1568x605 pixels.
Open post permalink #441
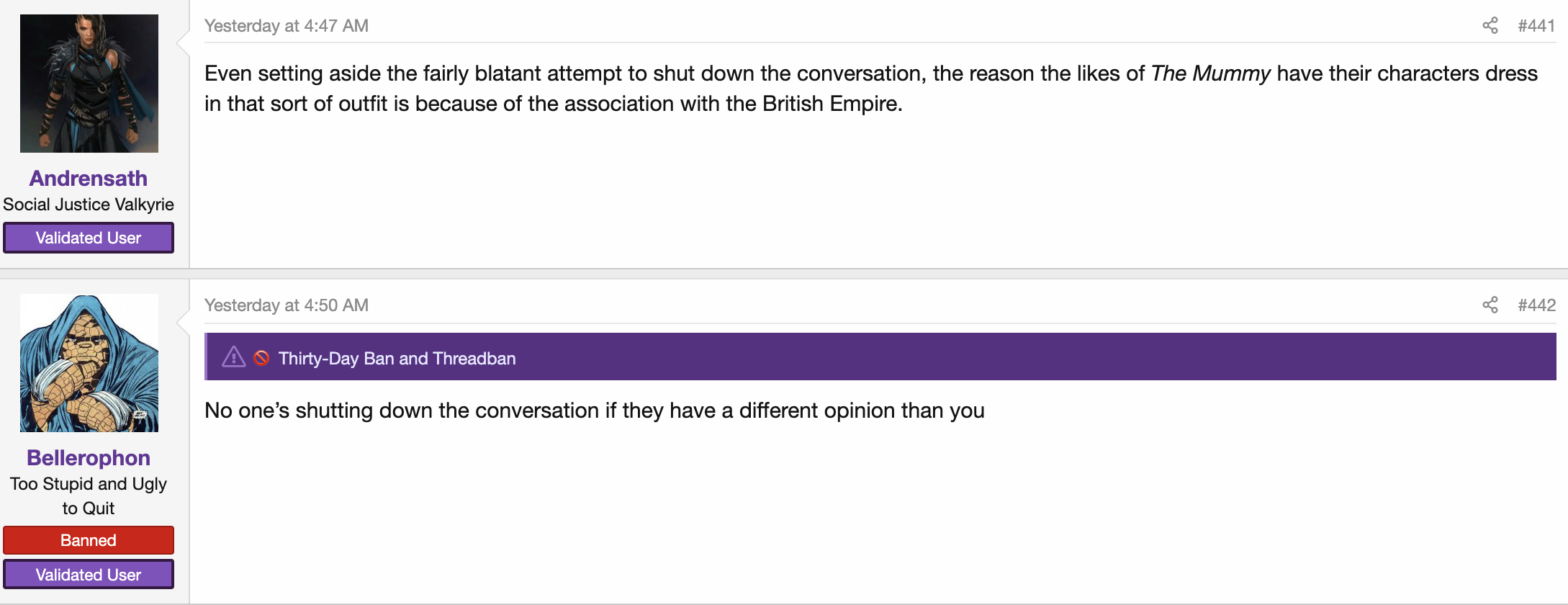coord(1536,26)
